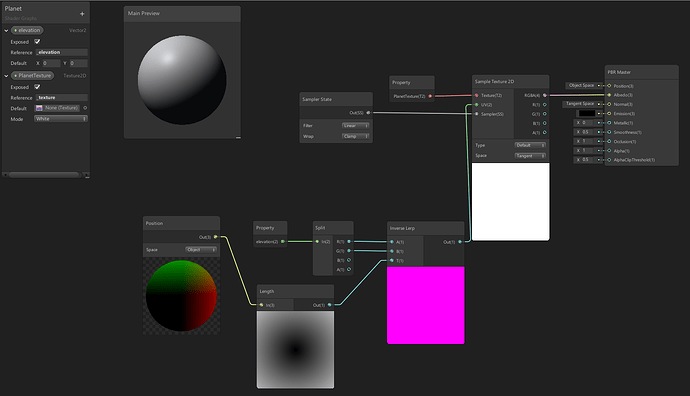
Task: Click the Sample Texture 2D R(1) output port
Action: tap(545, 105)
